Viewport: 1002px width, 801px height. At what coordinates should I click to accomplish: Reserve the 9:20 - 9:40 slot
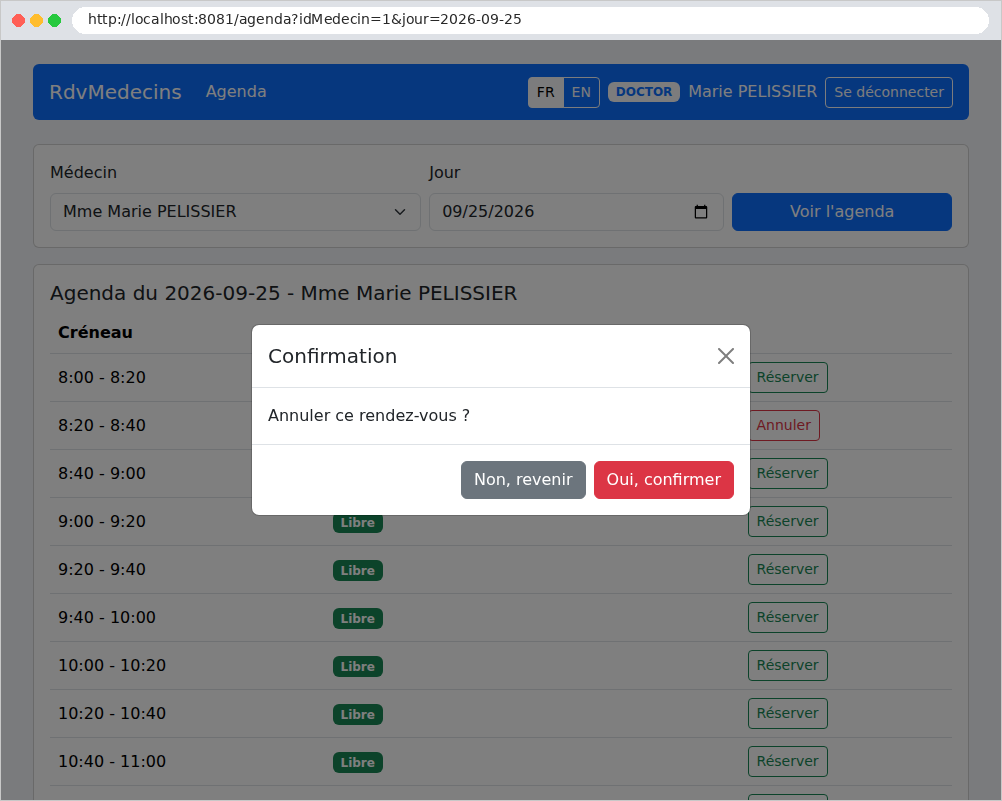[x=787, y=569]
